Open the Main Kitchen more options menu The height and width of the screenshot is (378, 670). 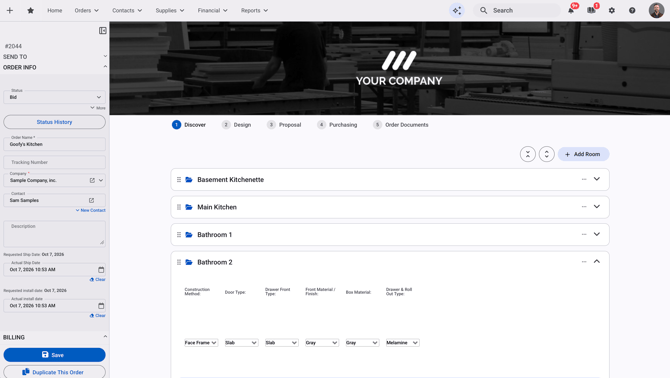point(584,207)
